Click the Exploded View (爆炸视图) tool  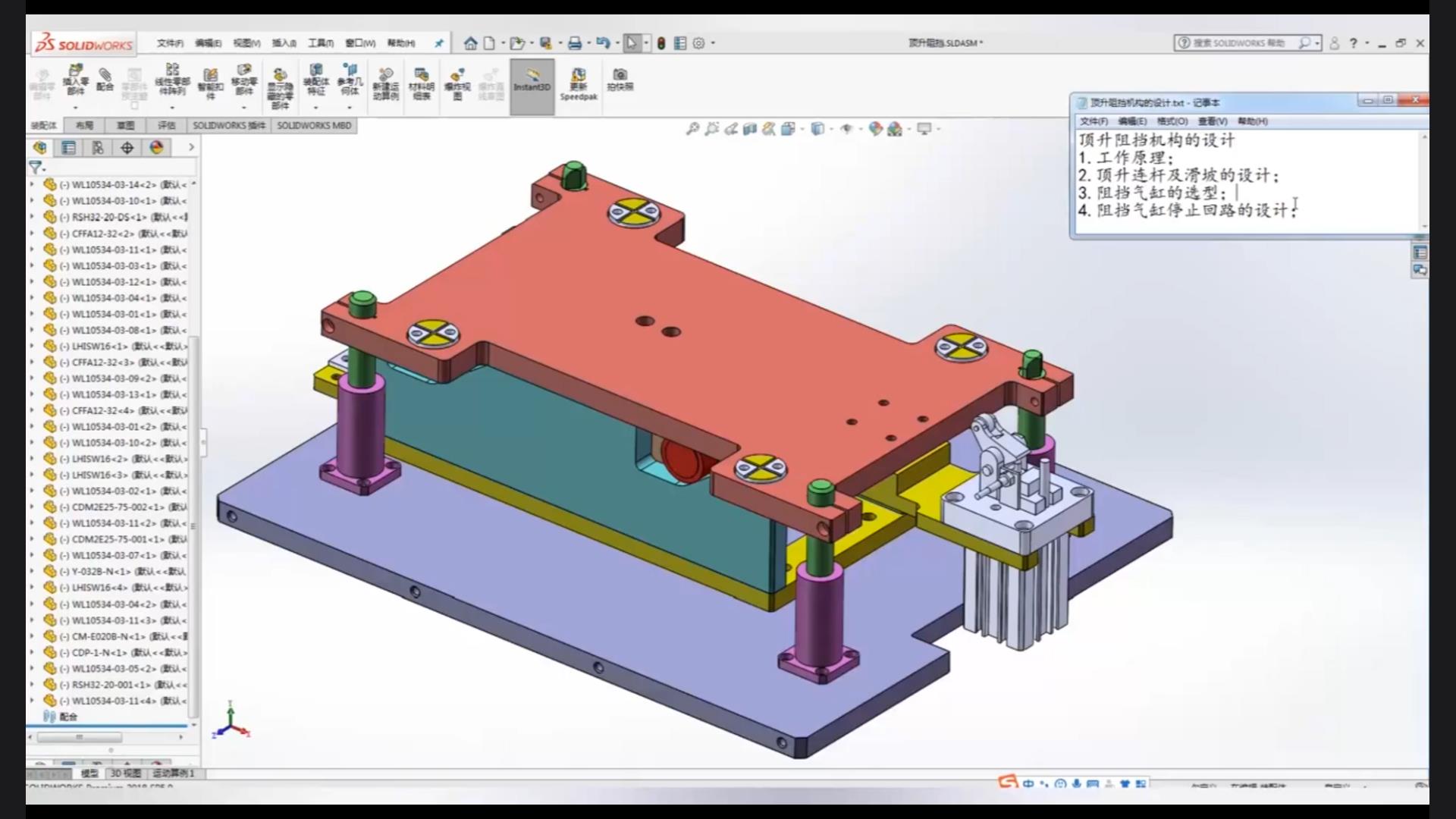pyautogui.click(x=457, y=83)
